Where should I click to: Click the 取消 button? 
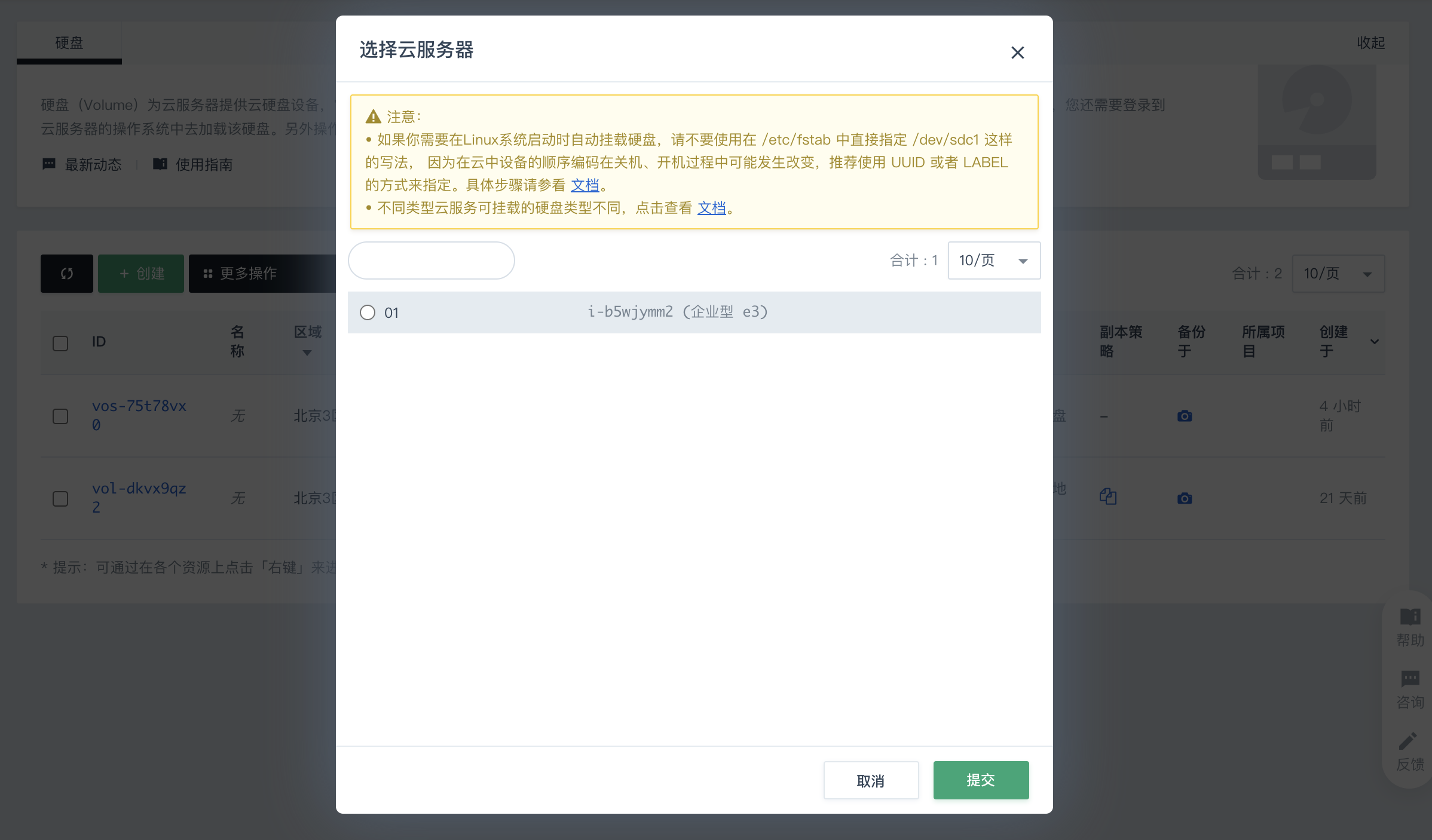(871, 780)
